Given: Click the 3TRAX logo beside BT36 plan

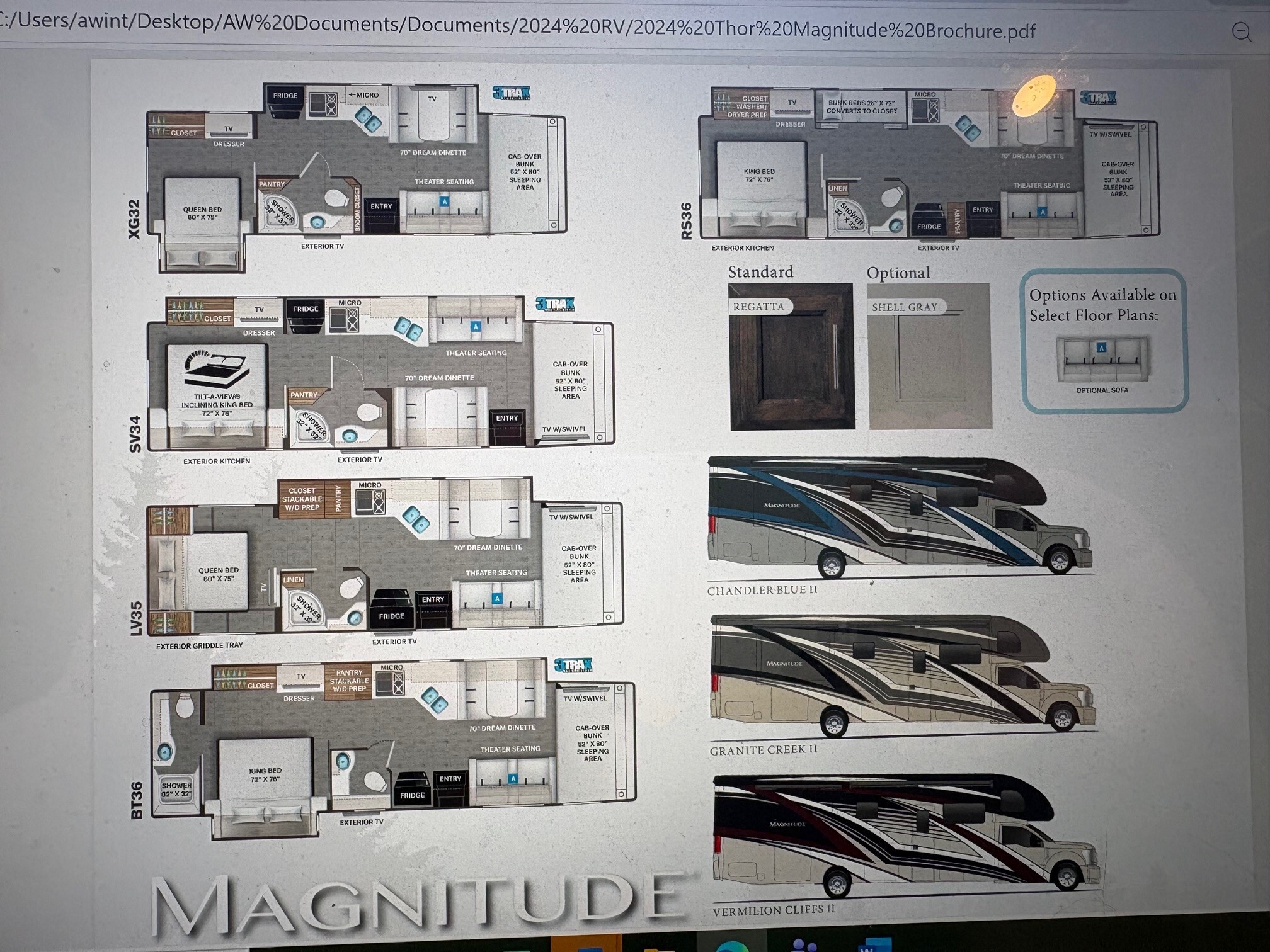Looking at the screenshot, I should (573, 665).
